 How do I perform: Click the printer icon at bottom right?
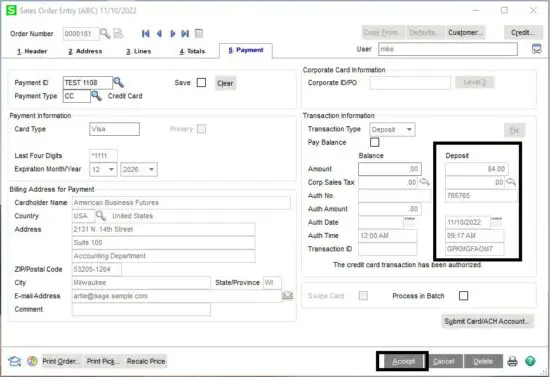[x=512, y=361]
